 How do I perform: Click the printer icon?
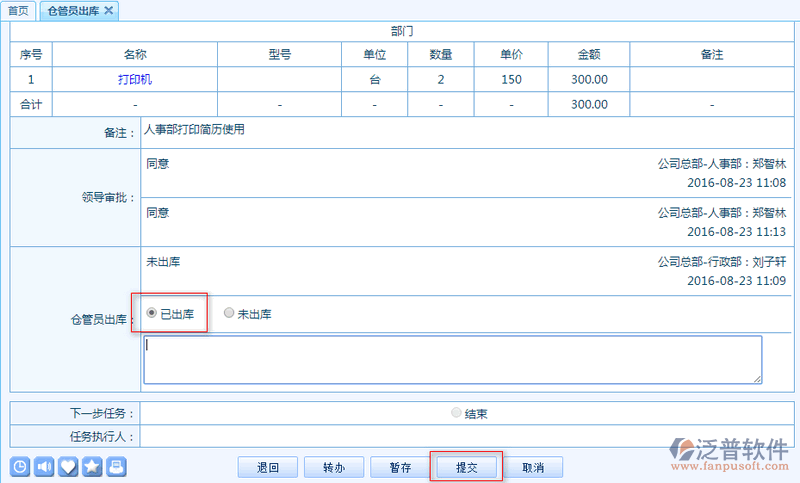[116, 467]
